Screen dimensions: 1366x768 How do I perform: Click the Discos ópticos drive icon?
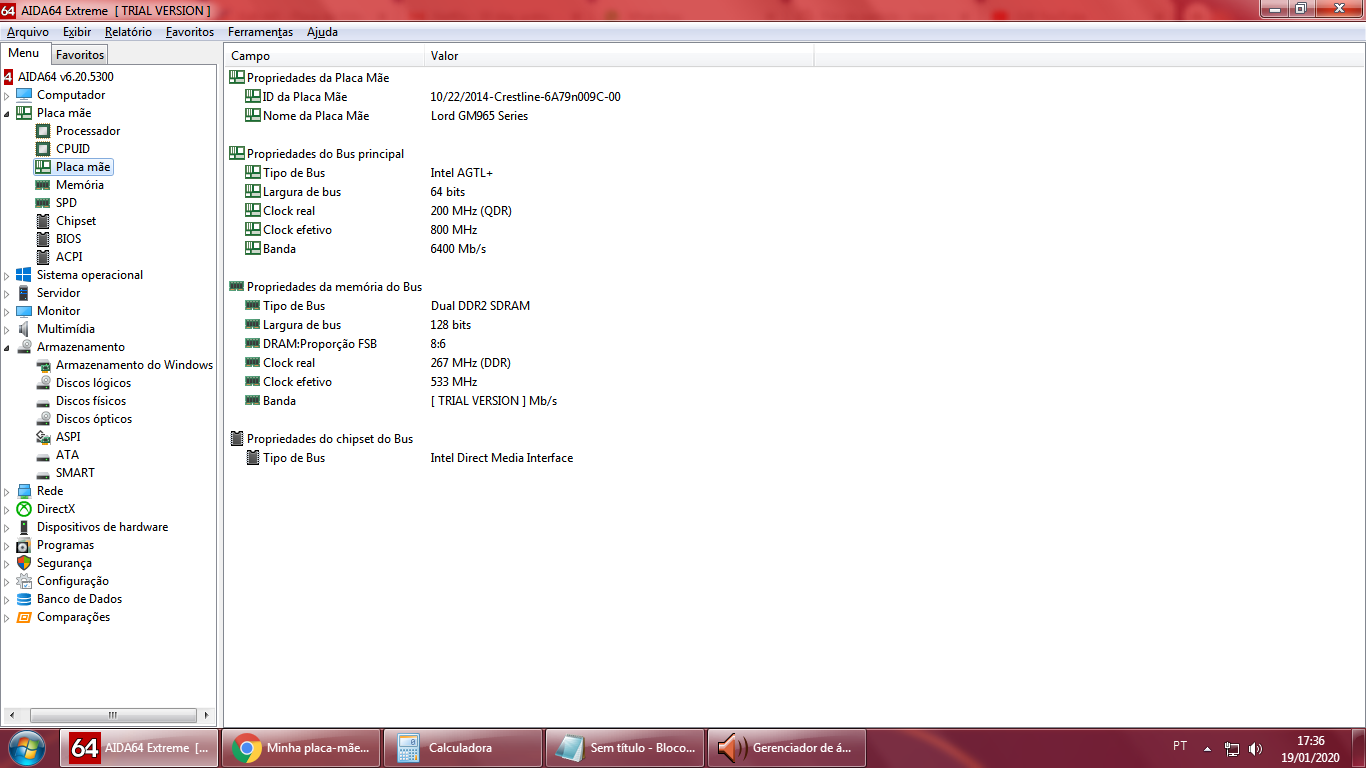(43, 419)
